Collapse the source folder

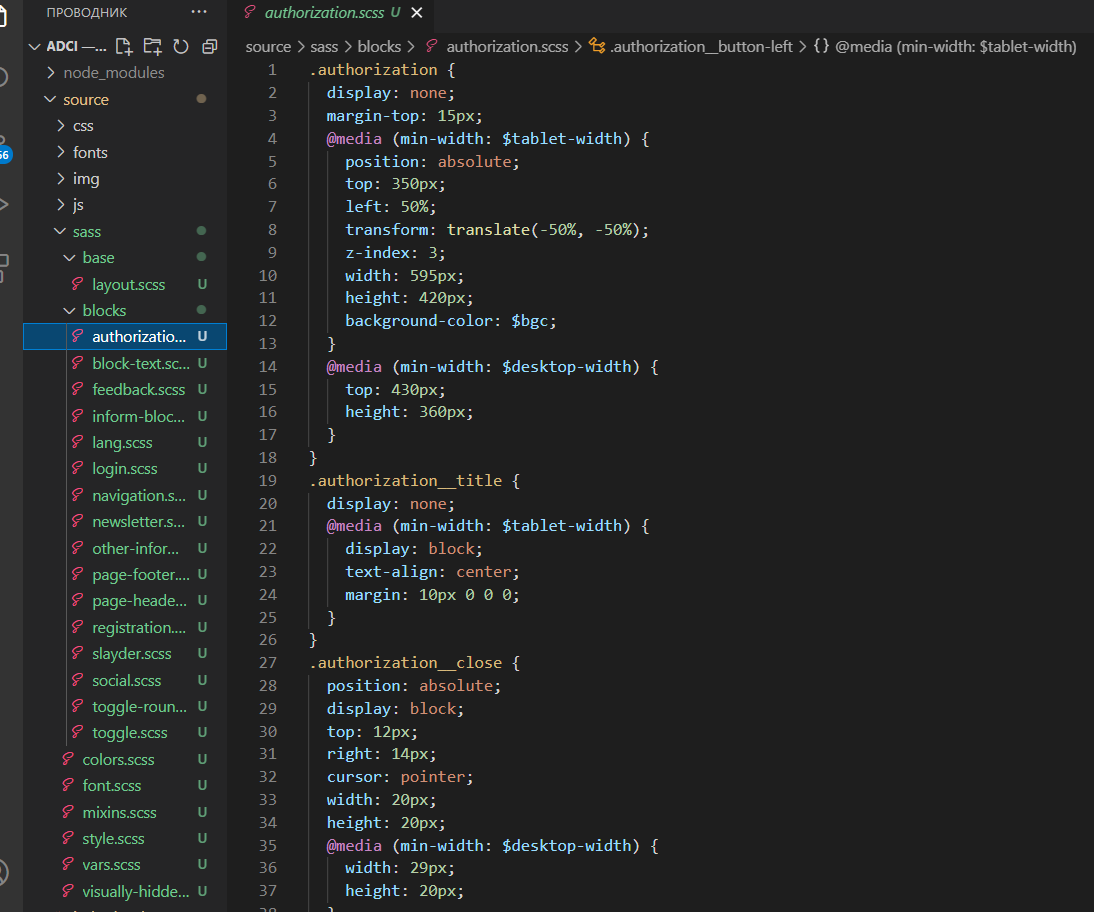85,99
